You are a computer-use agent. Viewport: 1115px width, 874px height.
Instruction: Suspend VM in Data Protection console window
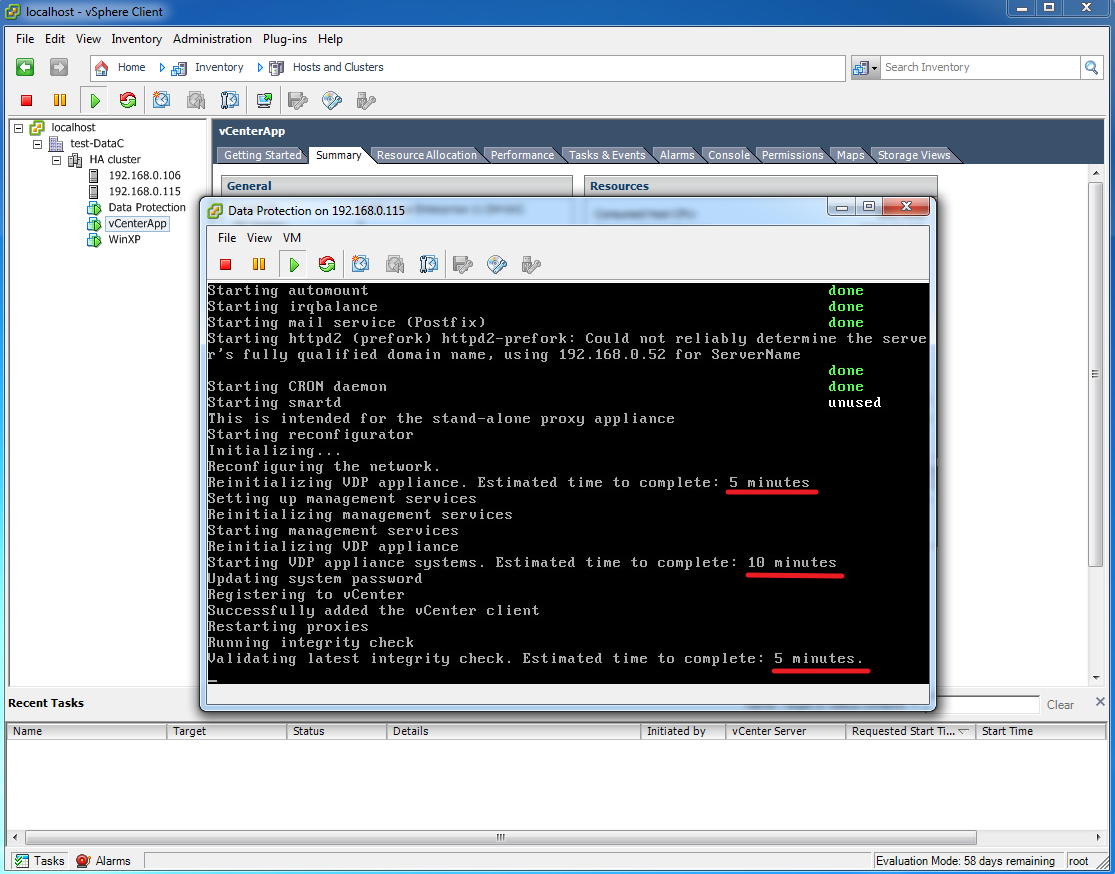pyautogui.click(x=259, y=265)
